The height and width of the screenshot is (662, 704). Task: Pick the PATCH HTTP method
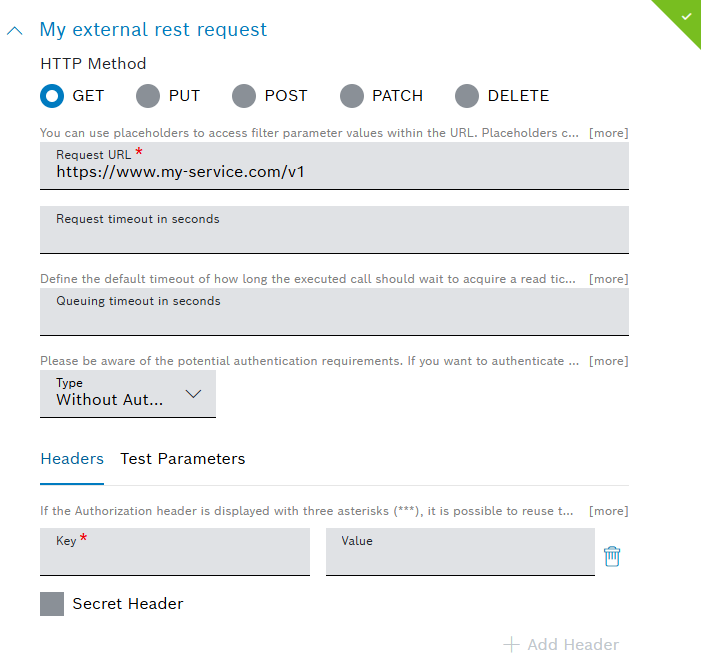[x=352, y=96]
